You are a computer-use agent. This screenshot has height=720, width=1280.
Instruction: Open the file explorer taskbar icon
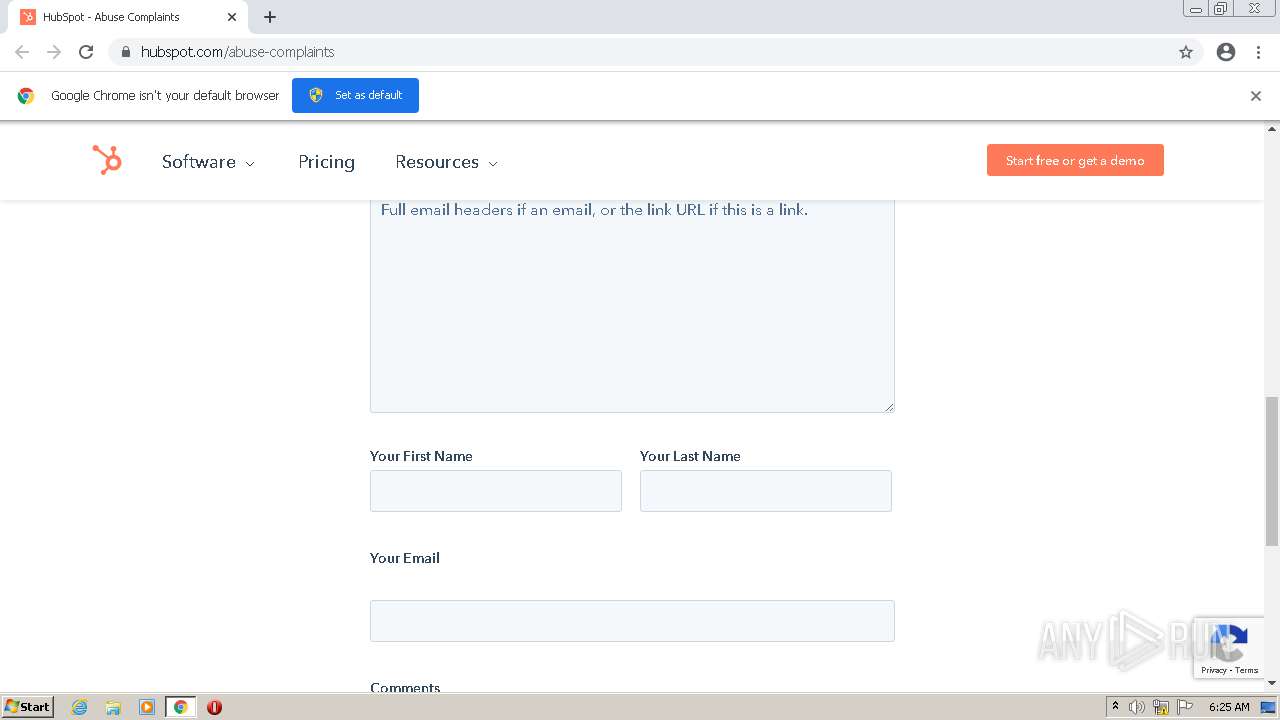coord(113,707)
